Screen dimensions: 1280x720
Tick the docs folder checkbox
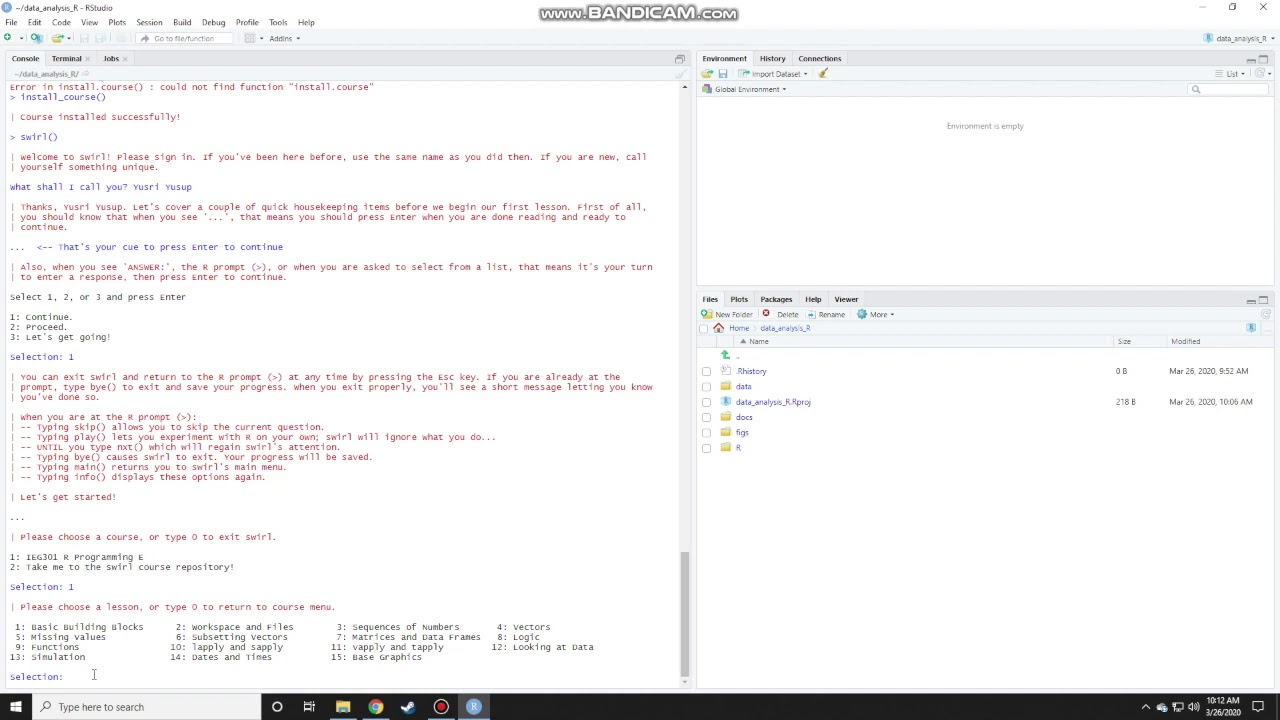pos(707,417)
